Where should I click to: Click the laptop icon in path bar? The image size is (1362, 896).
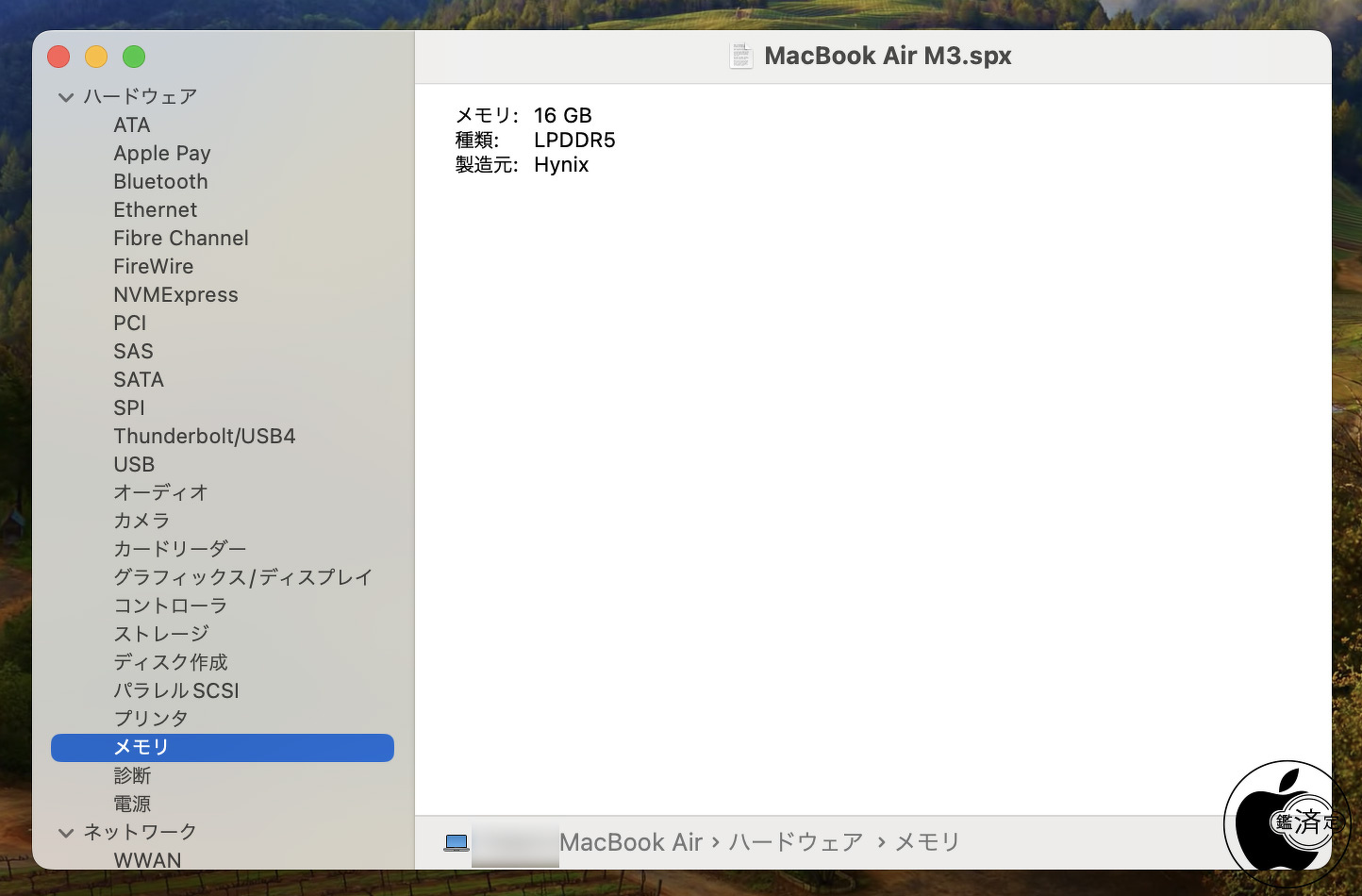pos(457,842)
